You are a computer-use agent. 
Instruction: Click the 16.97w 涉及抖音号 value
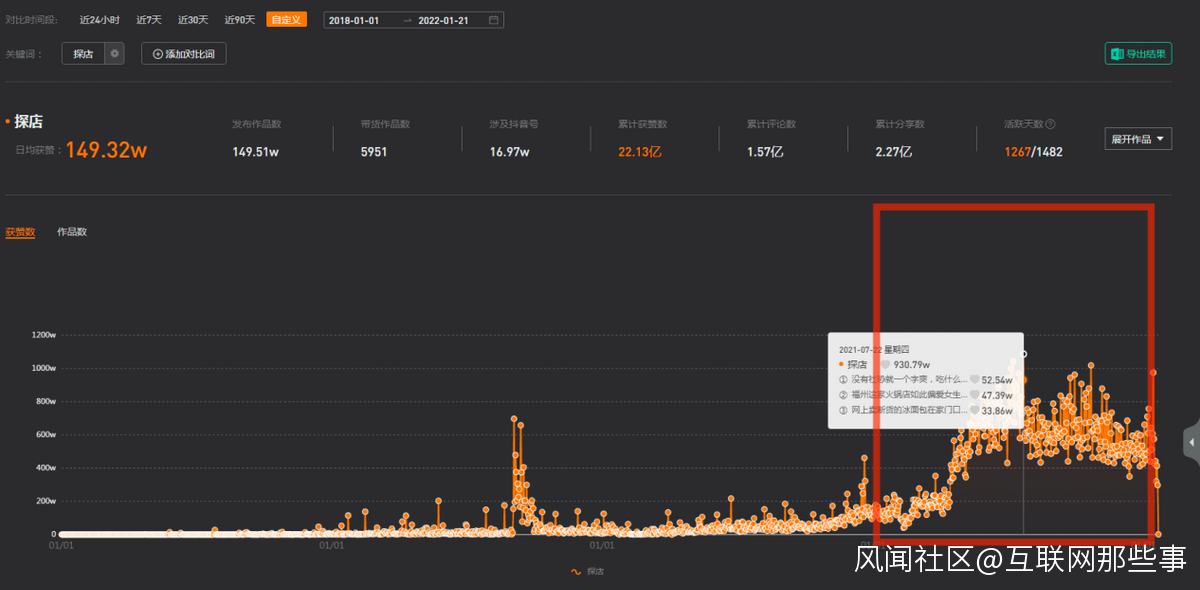click(509, 152)
